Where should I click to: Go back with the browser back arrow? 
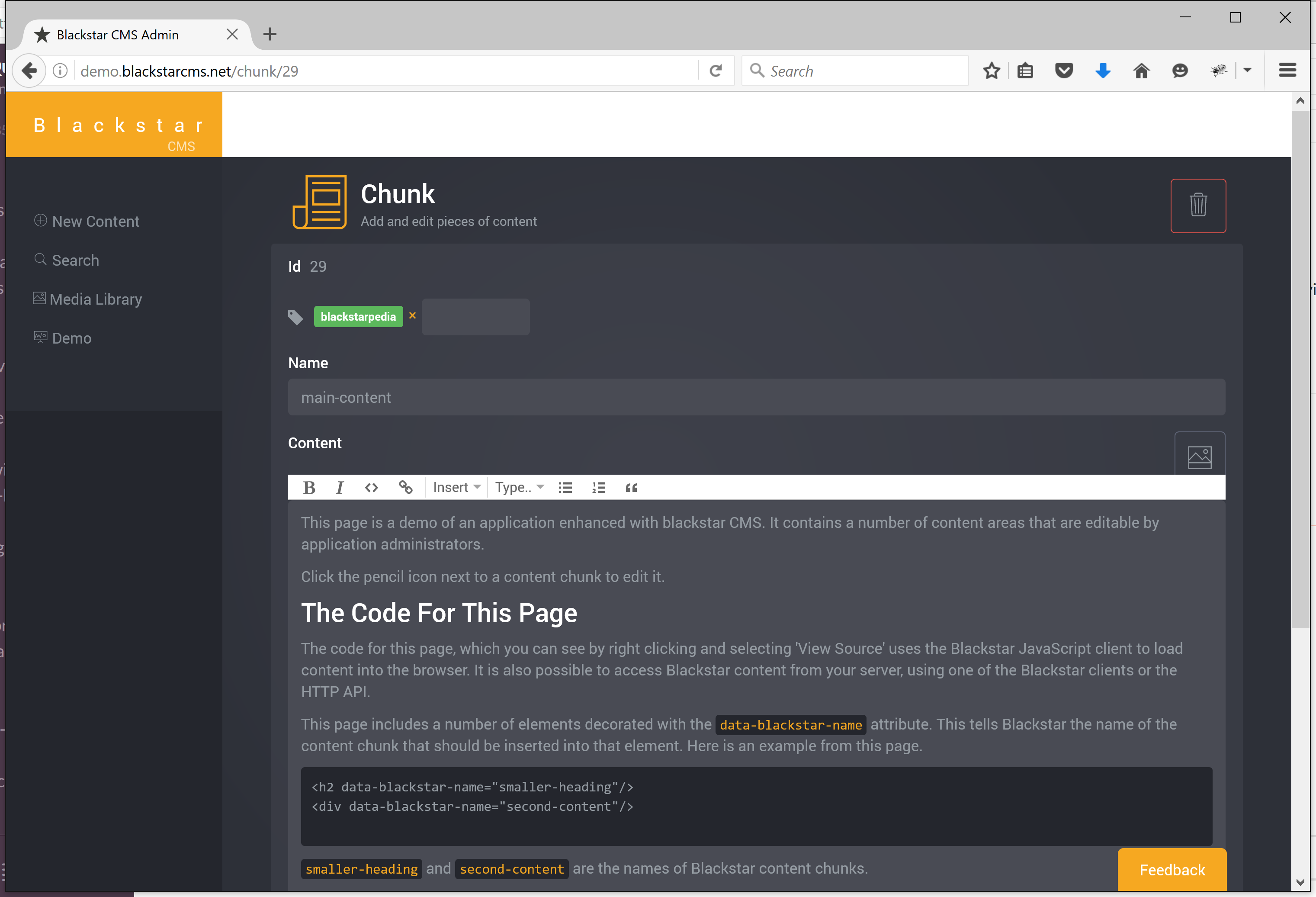28,71
